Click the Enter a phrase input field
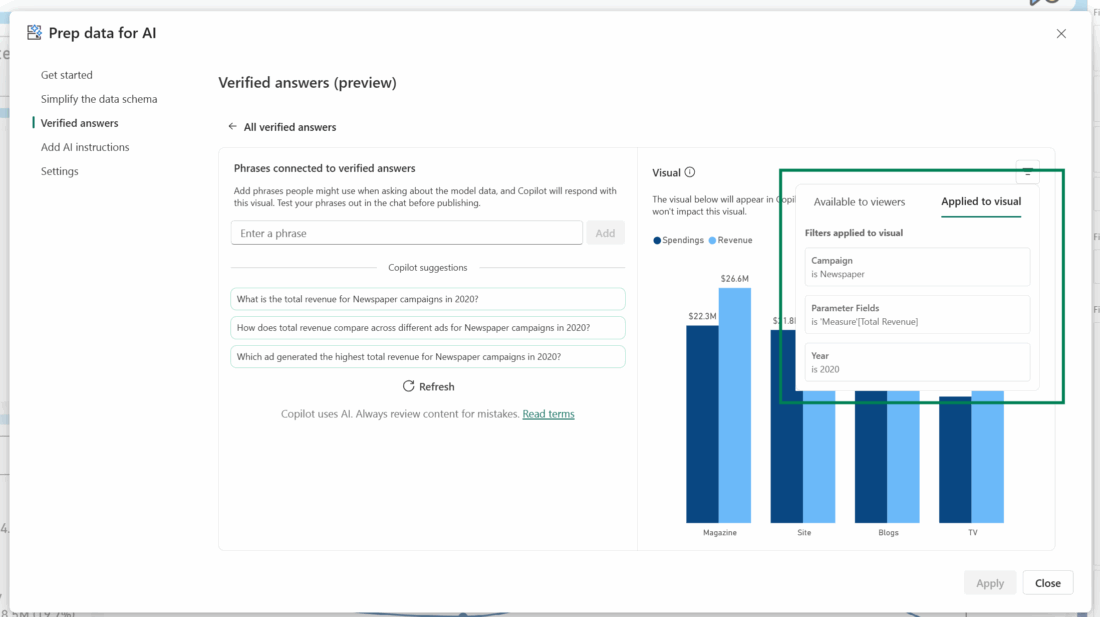This screenshot has width=1100, height=617. pos(406,233)
